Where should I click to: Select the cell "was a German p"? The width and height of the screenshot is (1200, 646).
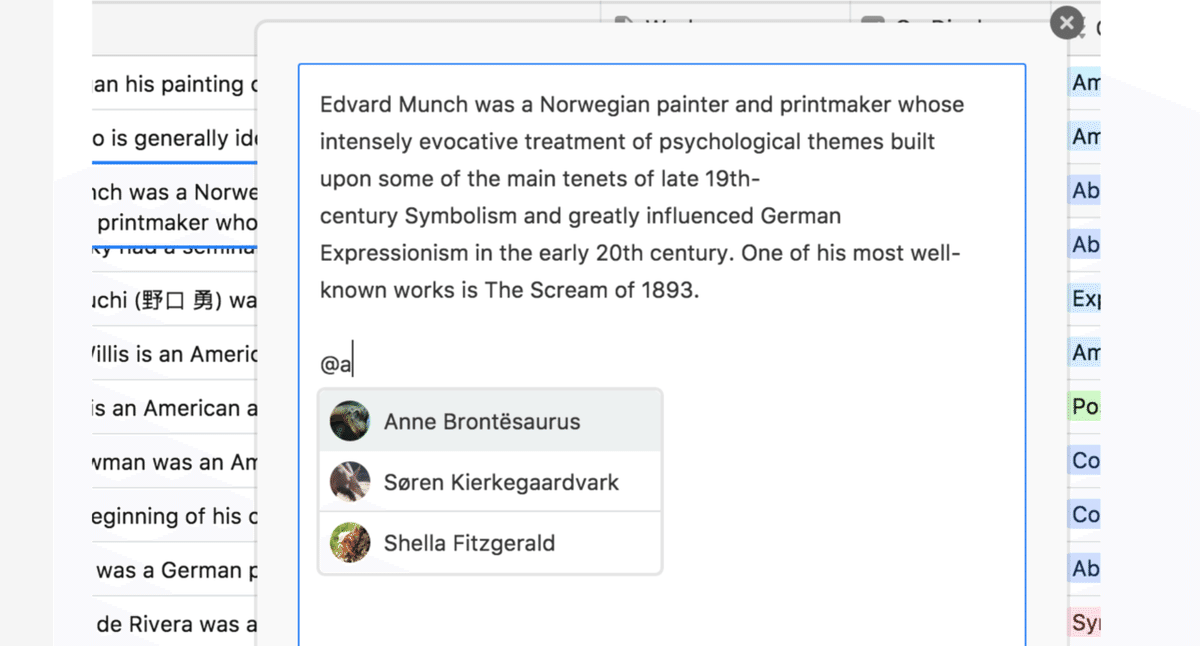(175, 570)
